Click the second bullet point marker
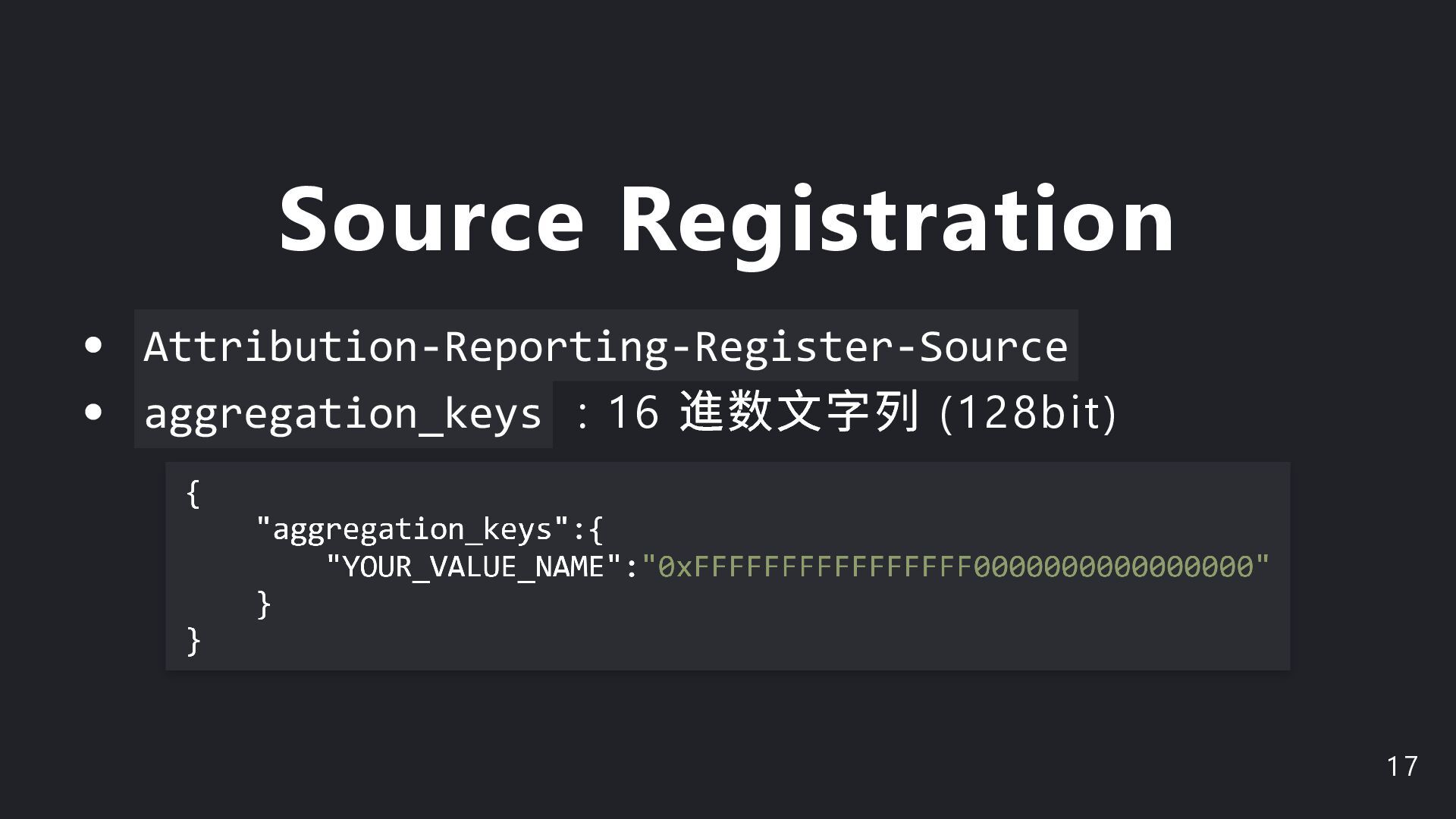The height and width of the screenshot is (819, 1456). tap(93, 413)
